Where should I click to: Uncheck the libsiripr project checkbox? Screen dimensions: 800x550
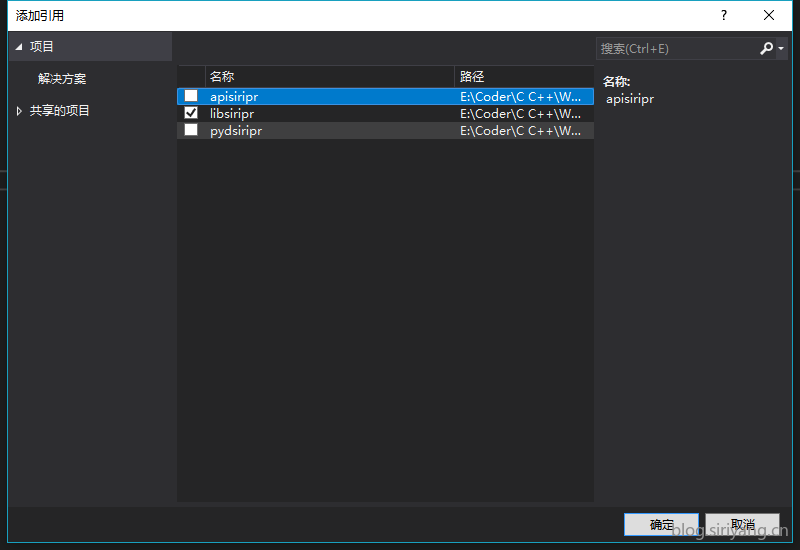point(191,114)
